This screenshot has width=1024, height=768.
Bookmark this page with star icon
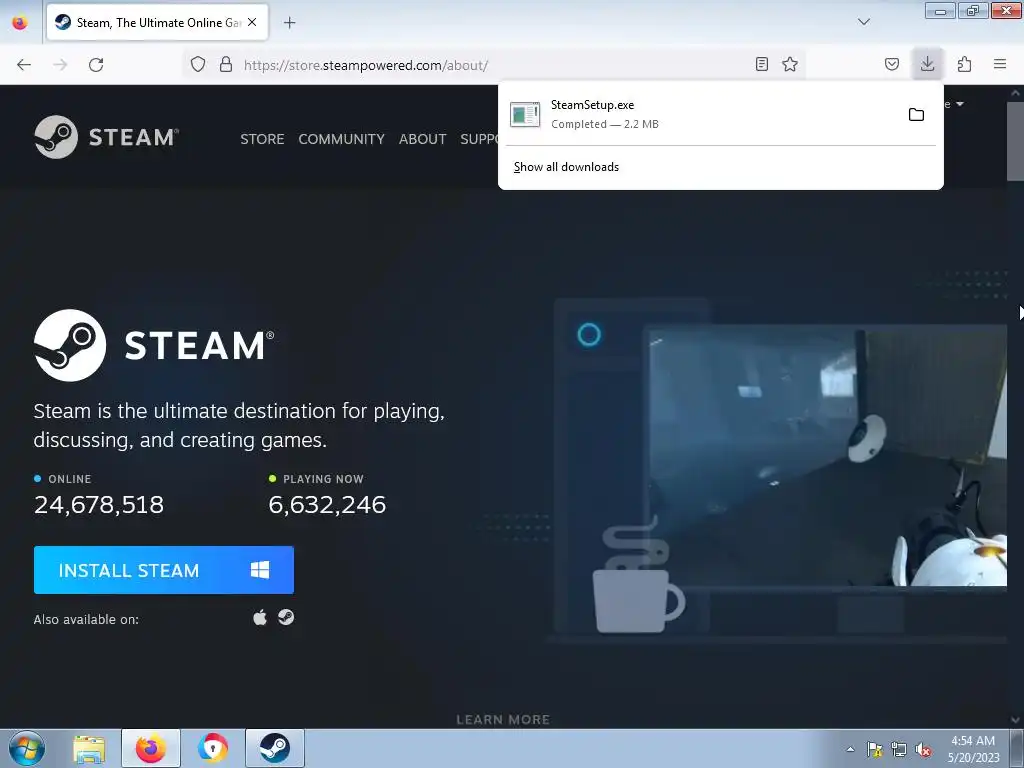click(790, 64)
